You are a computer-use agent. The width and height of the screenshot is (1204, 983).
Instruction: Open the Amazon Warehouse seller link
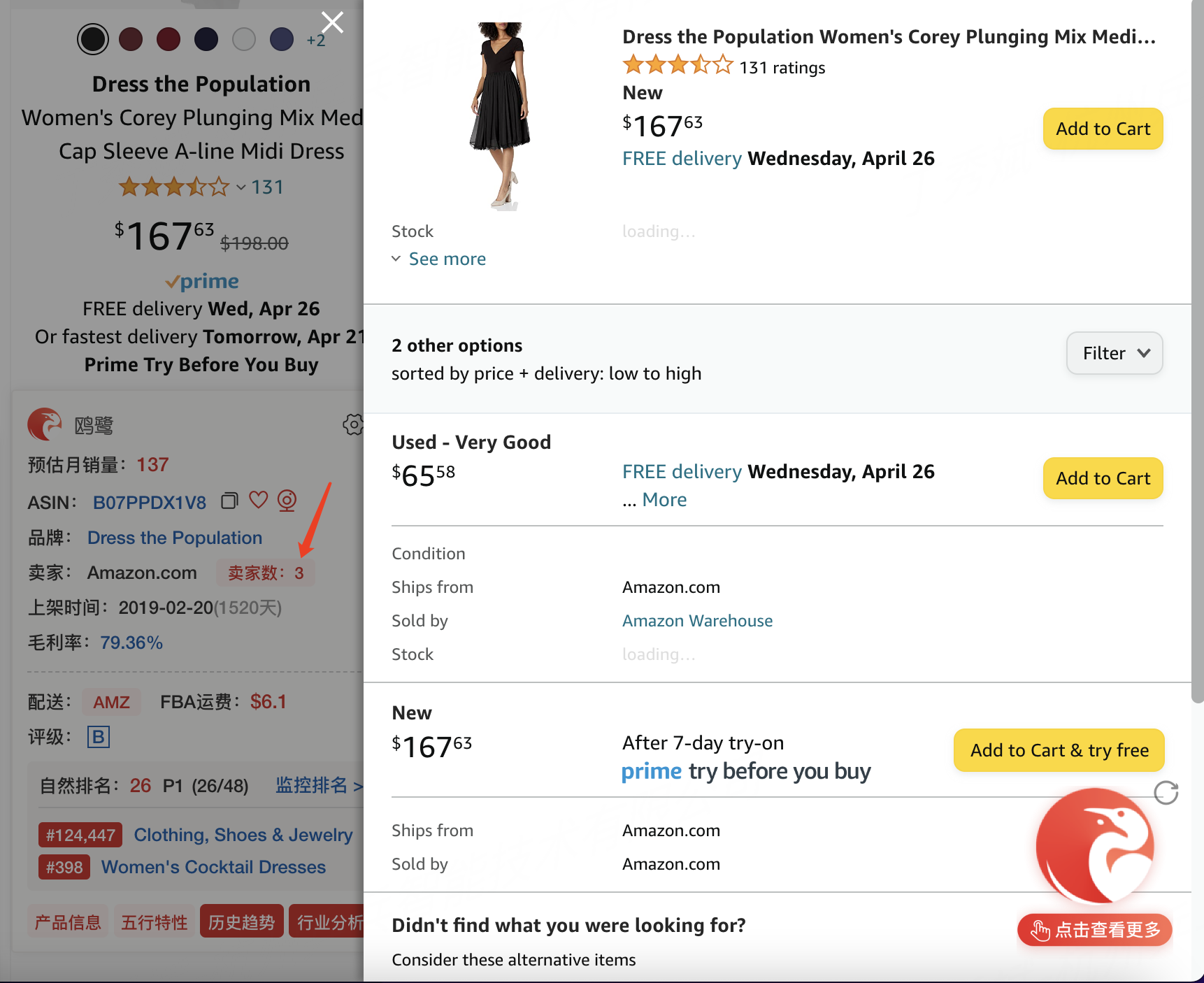point(698,621)
